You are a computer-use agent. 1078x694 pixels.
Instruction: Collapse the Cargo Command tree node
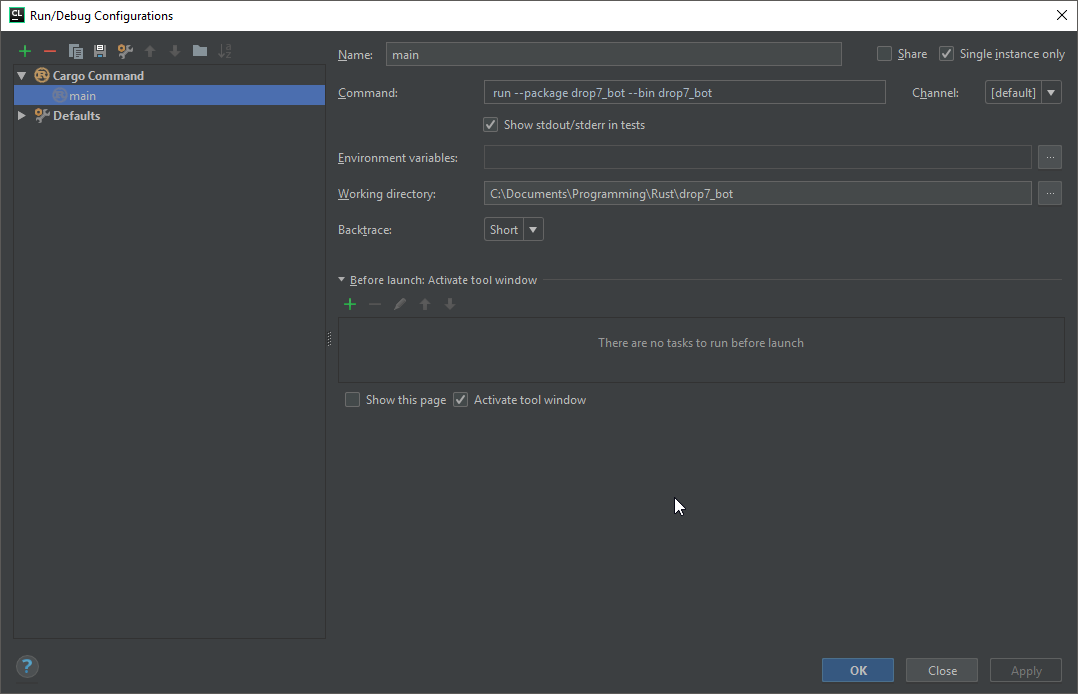[x=21, y=75]
